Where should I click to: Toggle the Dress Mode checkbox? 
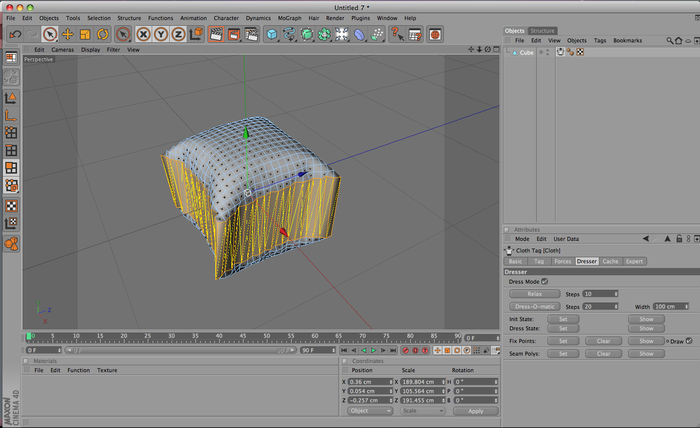point(544,282)
